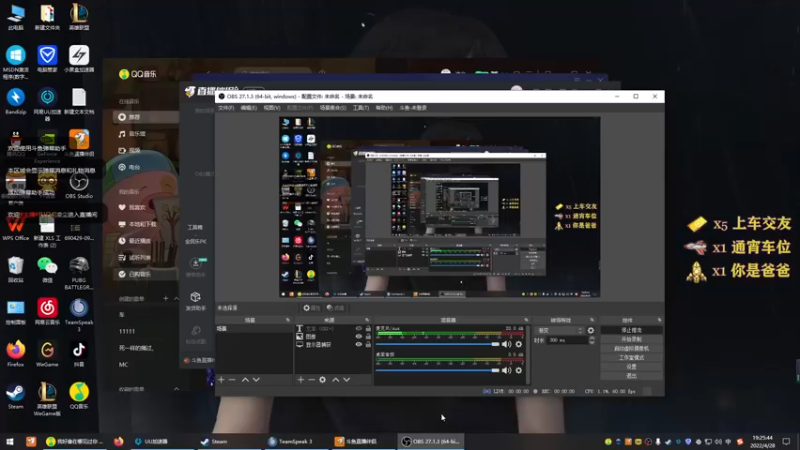Open 工具(T) menu in OBS
Screen dimensions: 800x450
tap(361, 108)
